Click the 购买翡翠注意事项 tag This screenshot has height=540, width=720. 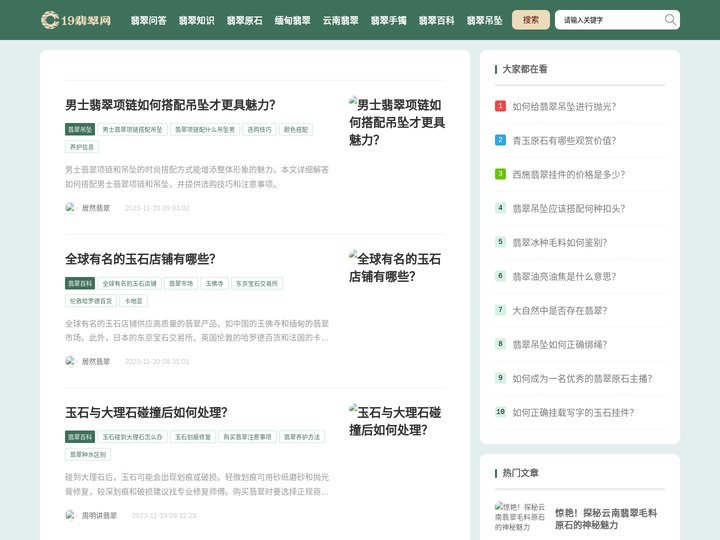point(248,437)
